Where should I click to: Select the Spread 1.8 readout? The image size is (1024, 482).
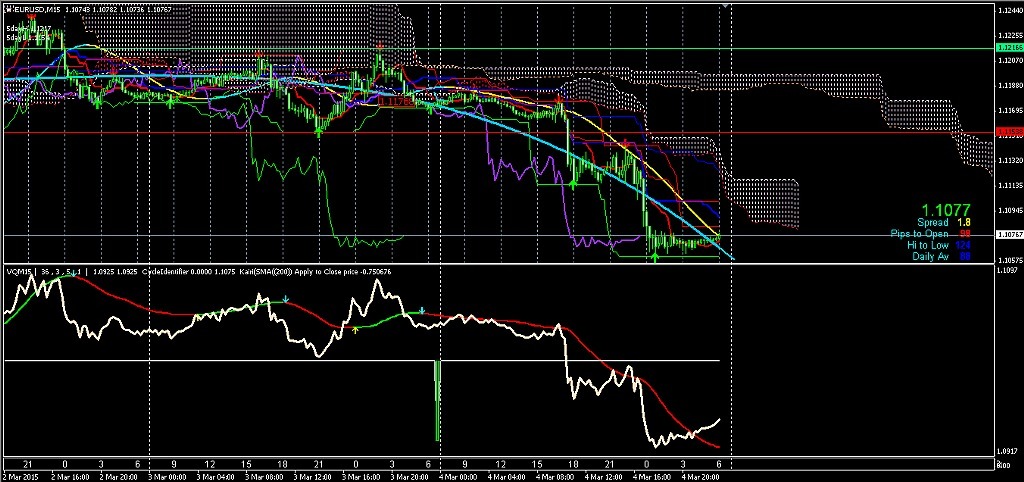[943, 223]
